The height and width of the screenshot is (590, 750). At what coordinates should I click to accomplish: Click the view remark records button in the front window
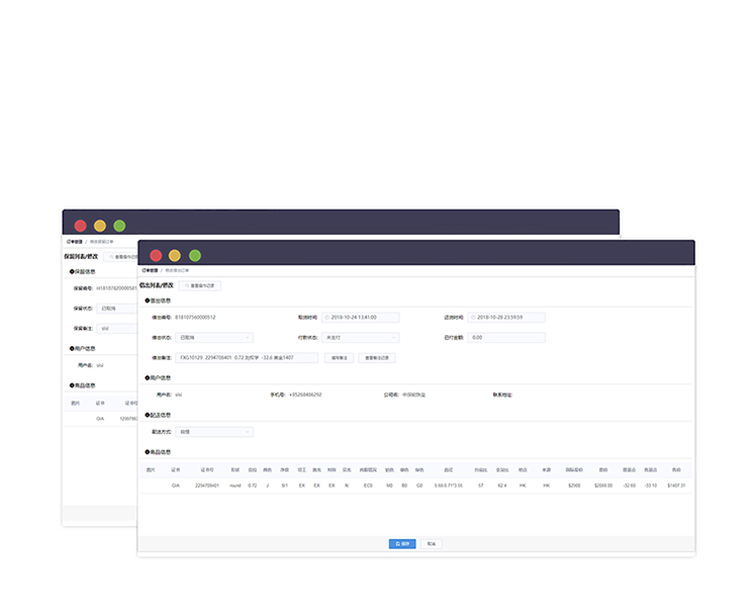377,358
